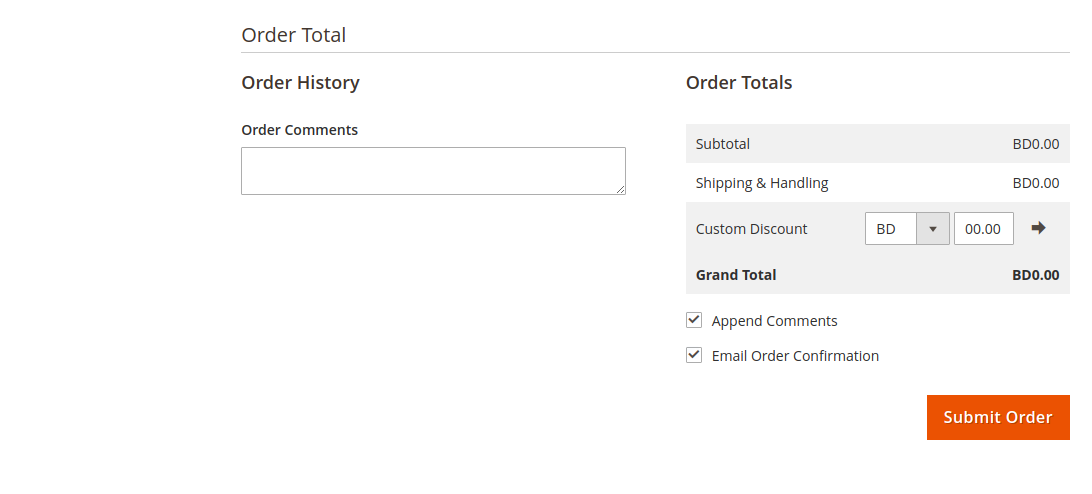Submit the order with the orange button

[998, 417]
